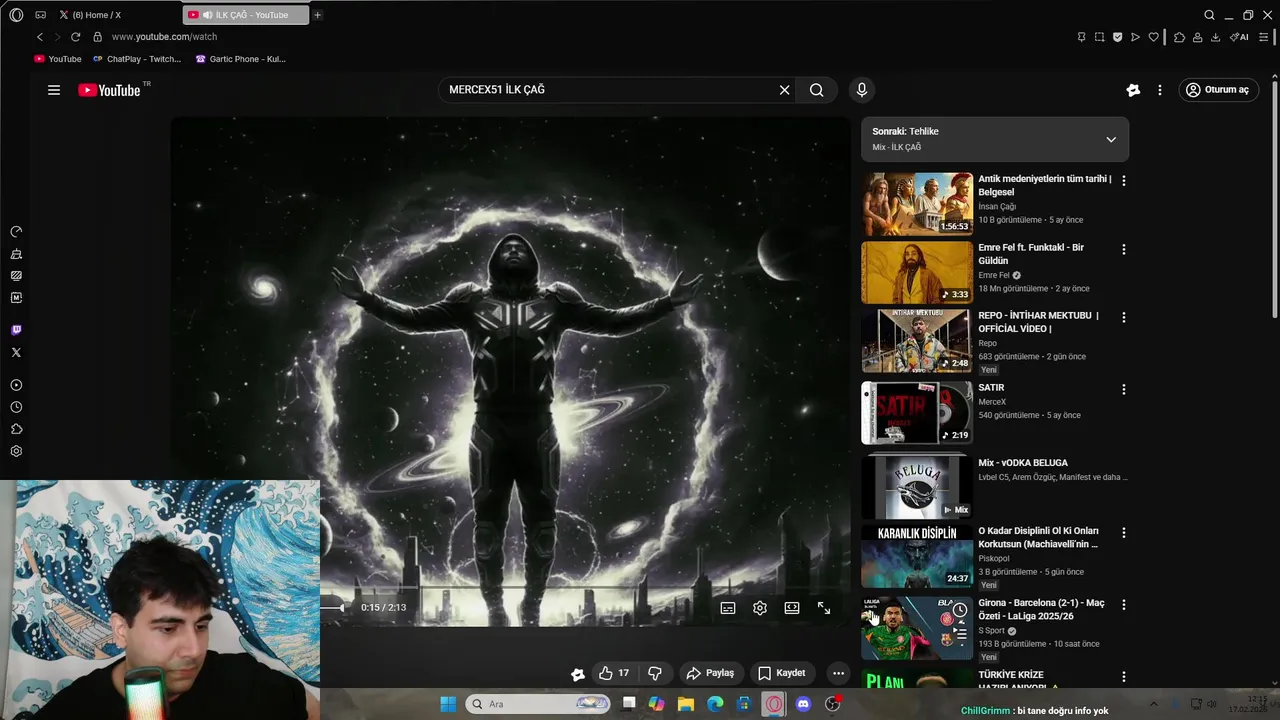The height and width of the screenshot is (720, 1280).
Task: Open more actions menu beside Kaydet
Action: [x=839, y=673]
